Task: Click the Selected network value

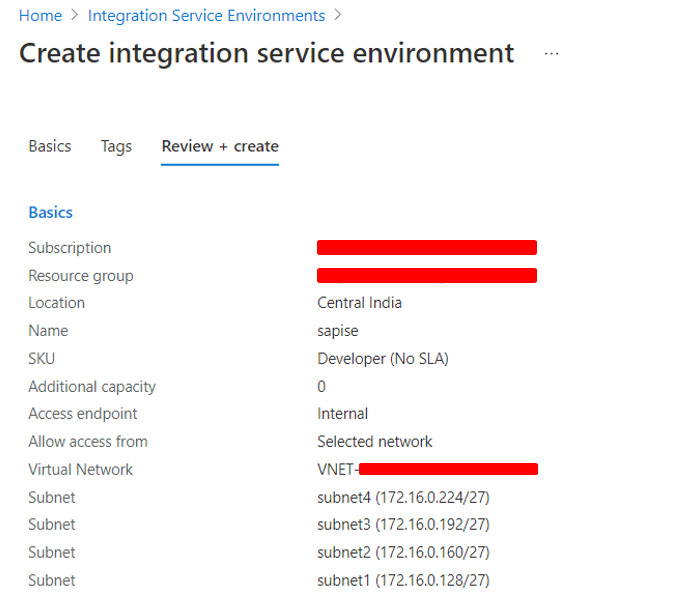Action: pos(375,442)
